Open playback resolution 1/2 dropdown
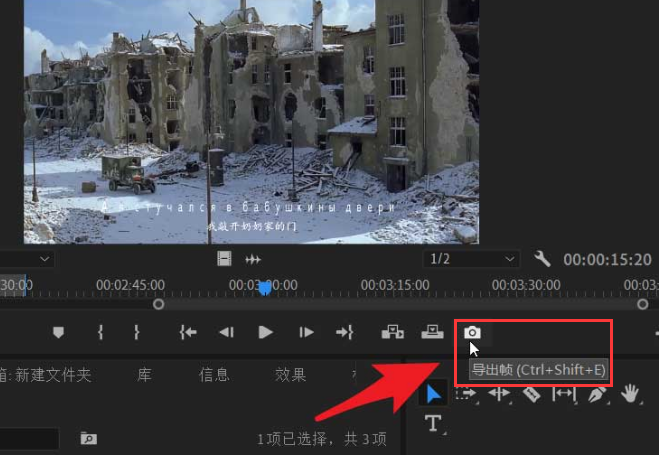The image size is (659, 455). pyautogui.click(x=471, y=259)
